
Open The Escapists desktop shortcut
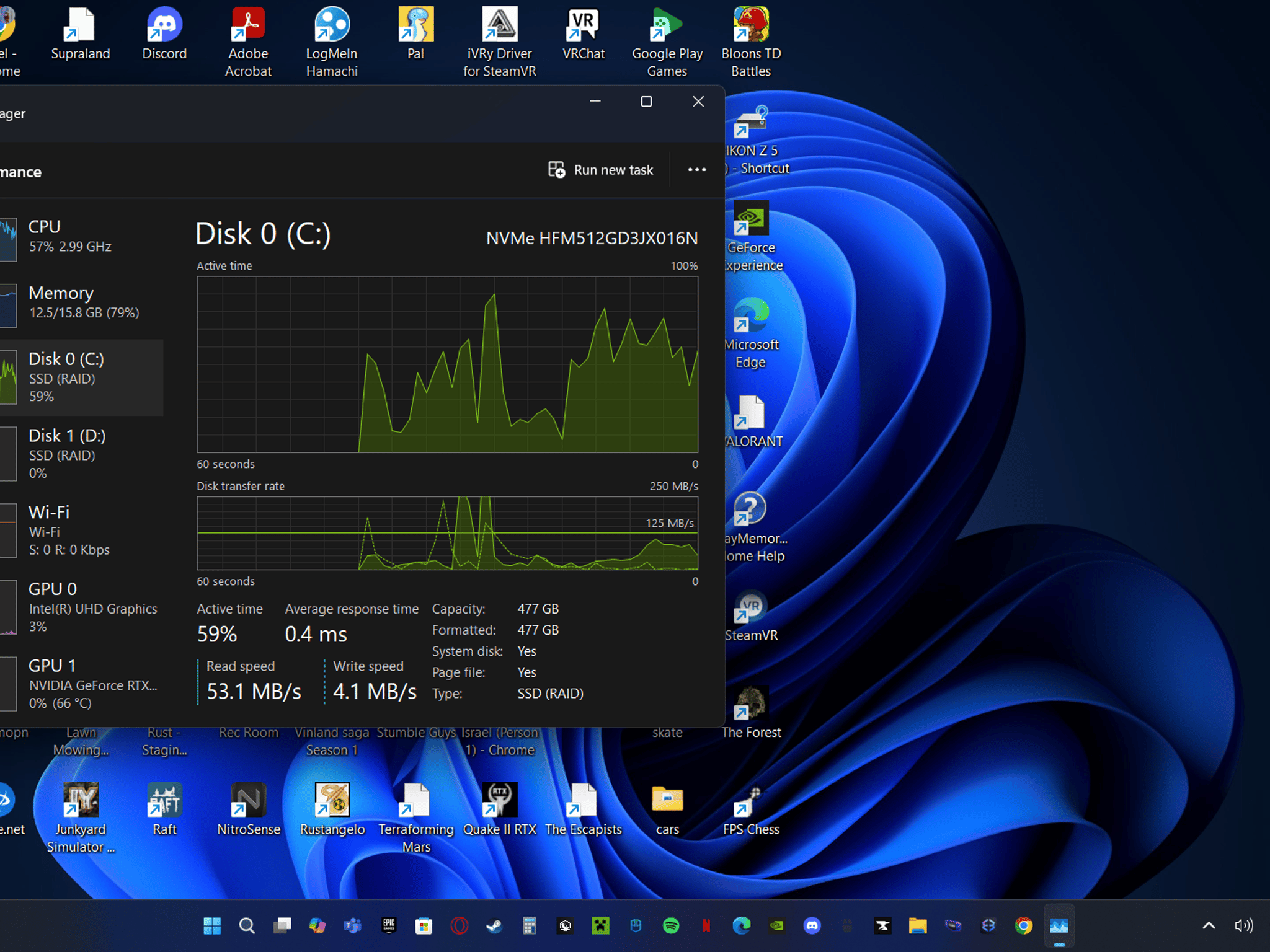pyautogui.click(x=584, y=809)
